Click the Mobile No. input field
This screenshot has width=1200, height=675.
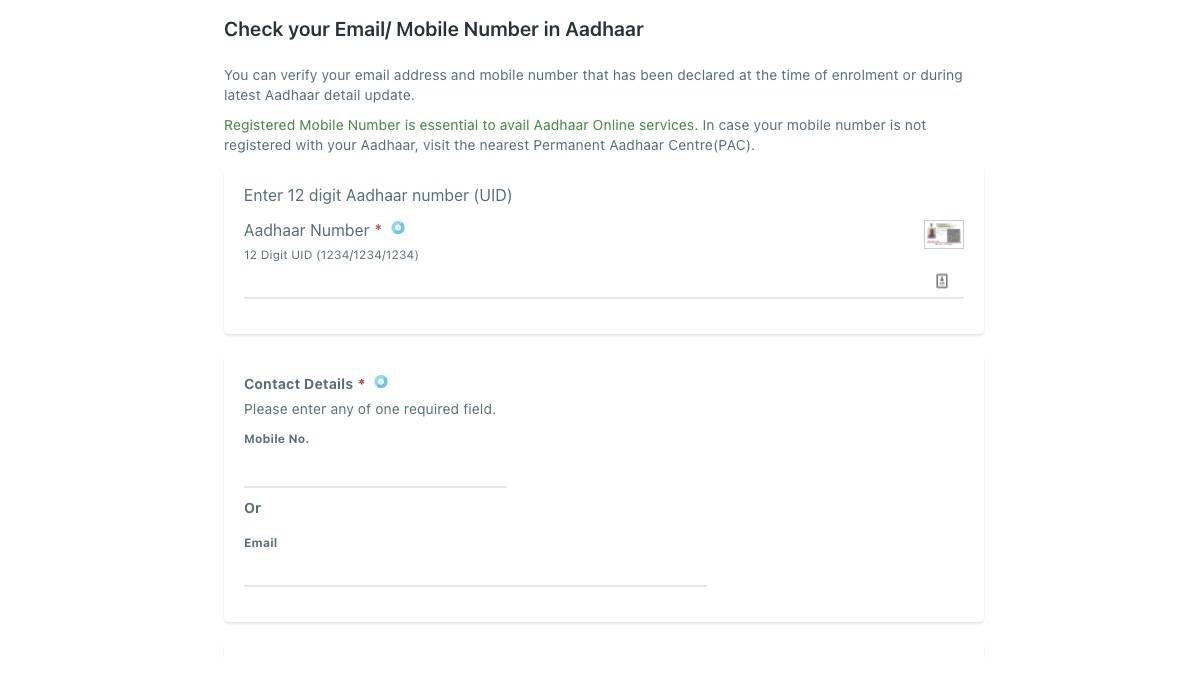point(375,470)
